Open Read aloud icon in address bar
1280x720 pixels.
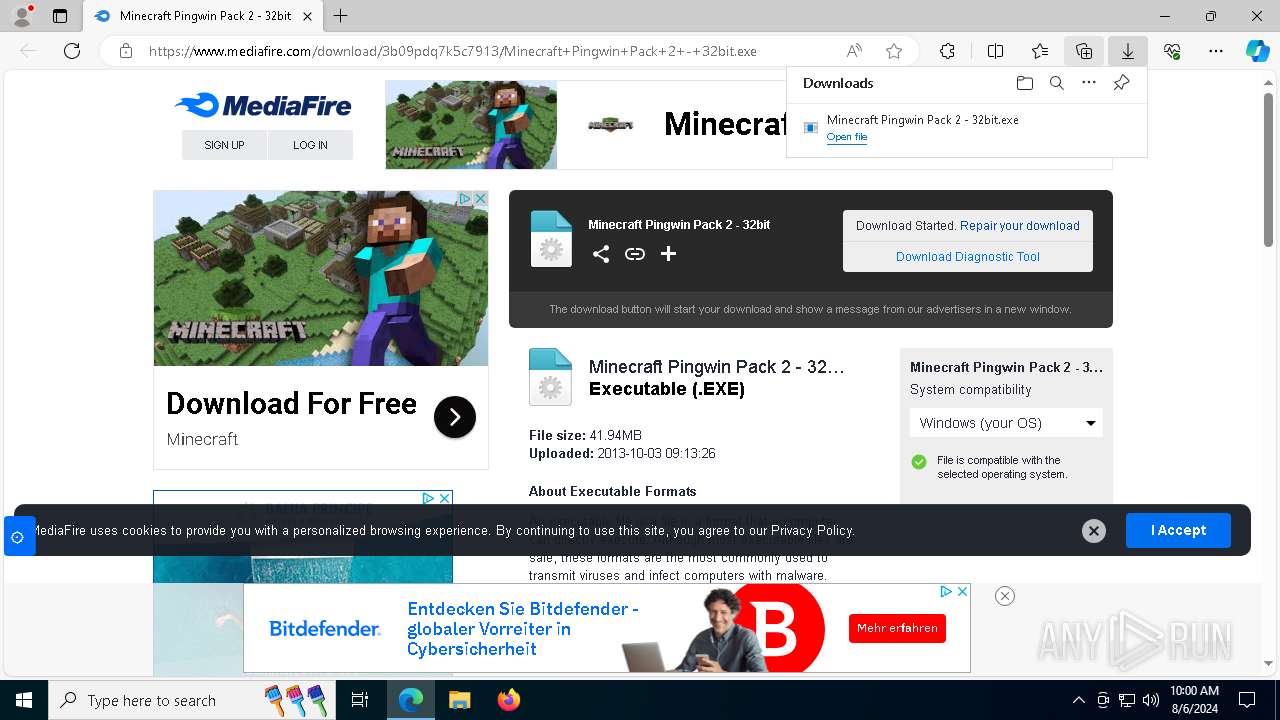[854, 51]
